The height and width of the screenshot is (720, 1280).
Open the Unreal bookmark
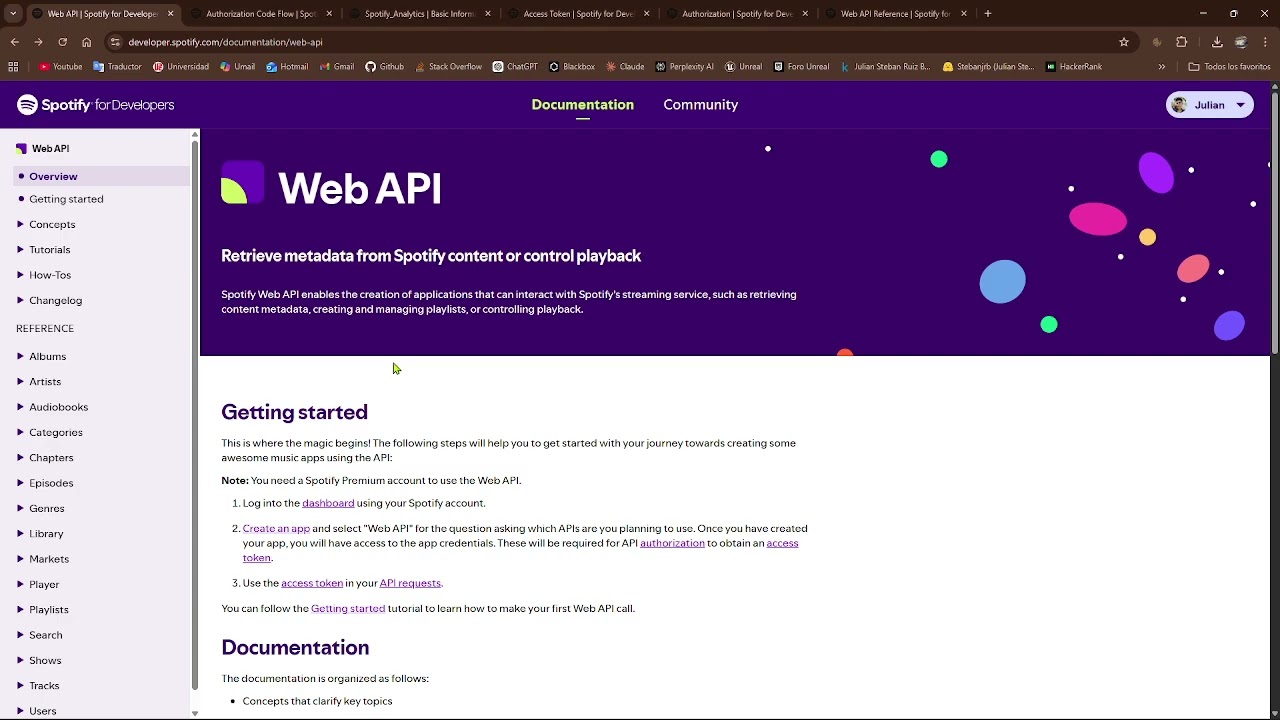tap(743, 67)
